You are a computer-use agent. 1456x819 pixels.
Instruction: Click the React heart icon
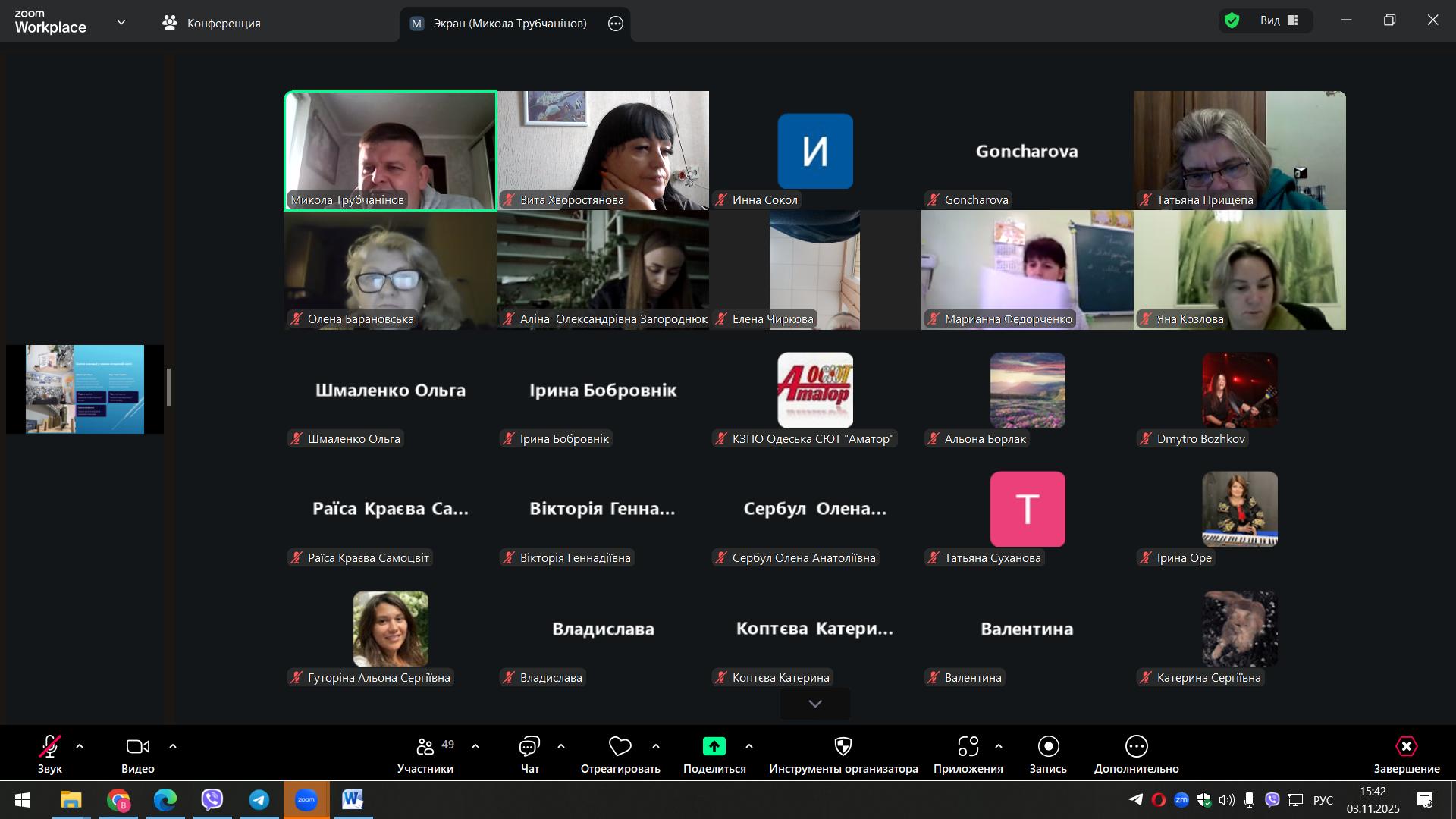620,747
